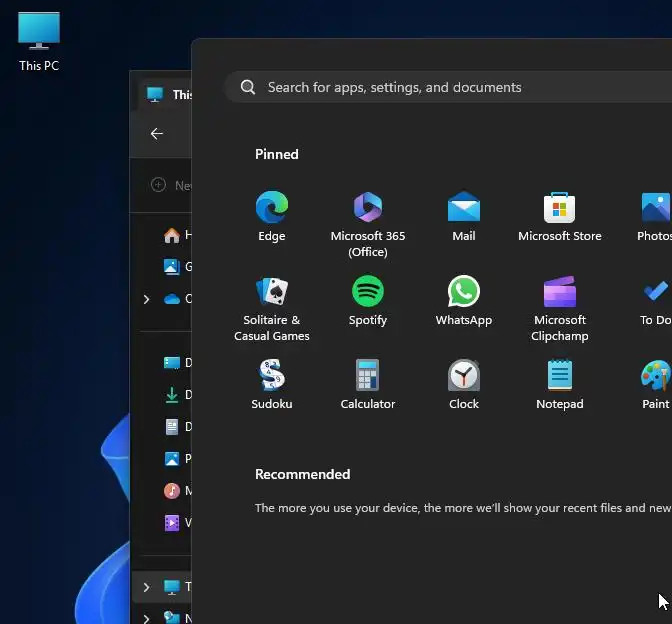Open Videos folder in Explorer sidebar

[177, 523]
